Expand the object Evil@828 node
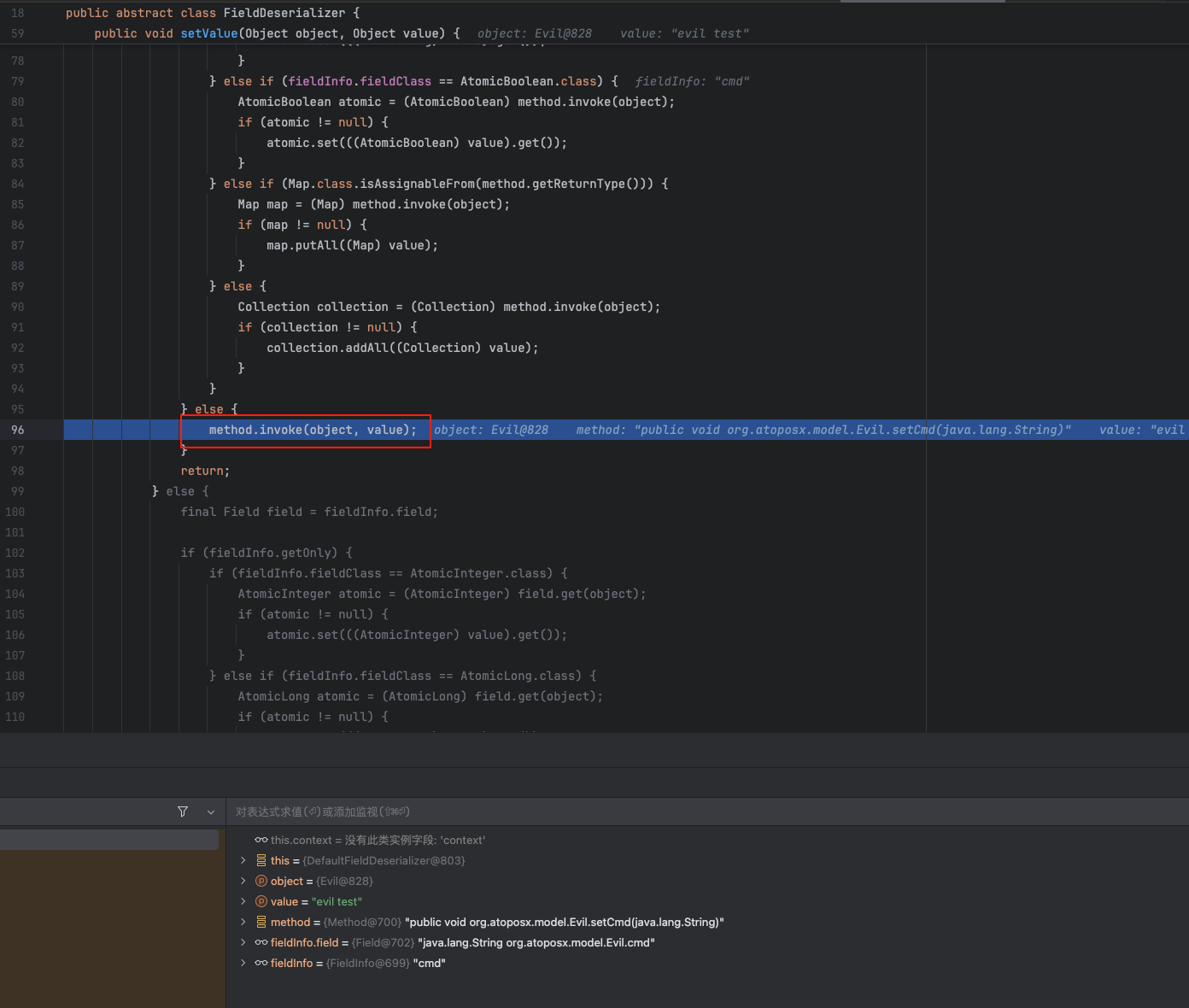The height and width of the screenshot is (1008, 1189). pyautogui.click(x=243, y=881)
